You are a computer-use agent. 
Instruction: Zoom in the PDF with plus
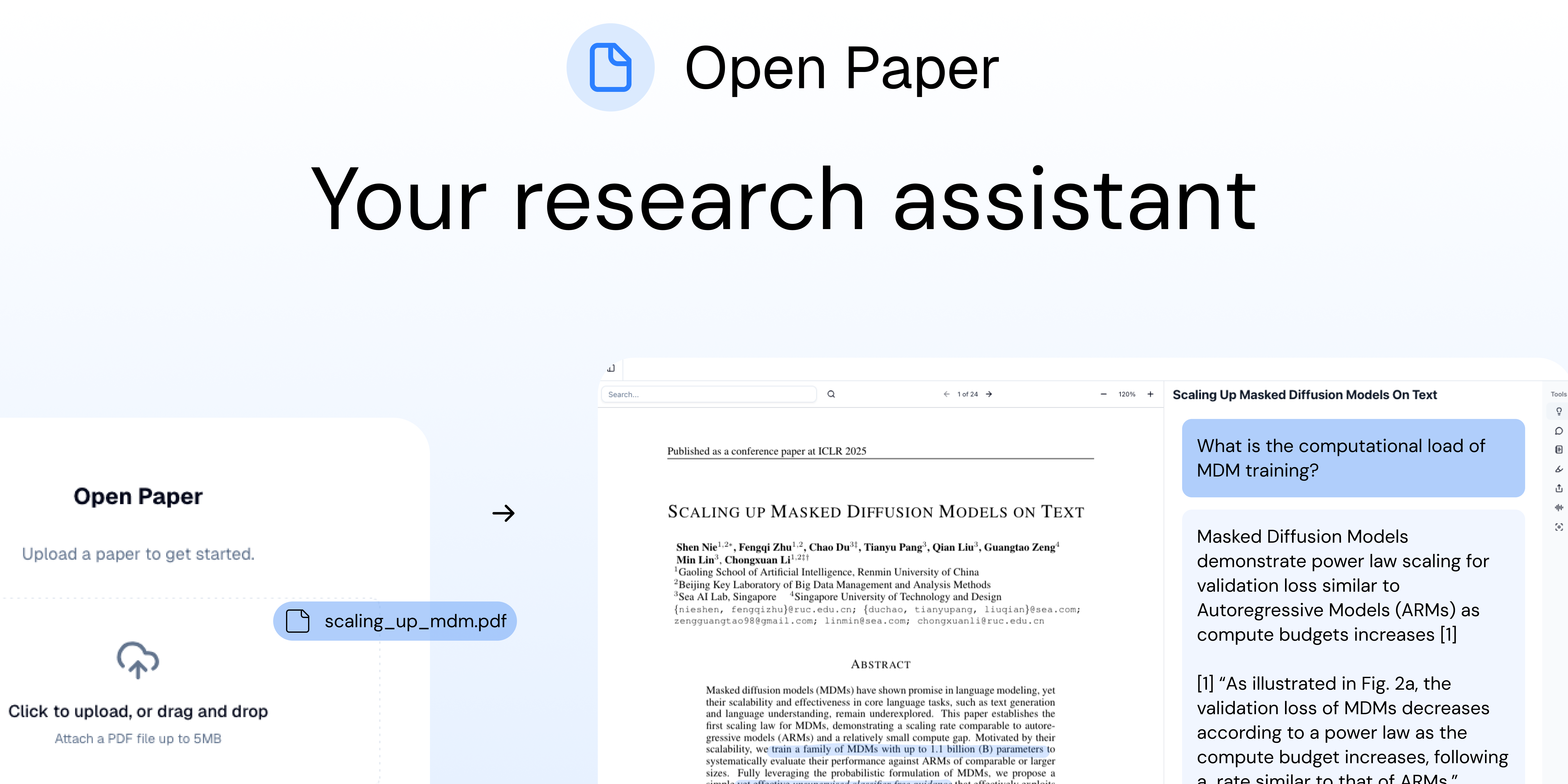pos(1151,394)
